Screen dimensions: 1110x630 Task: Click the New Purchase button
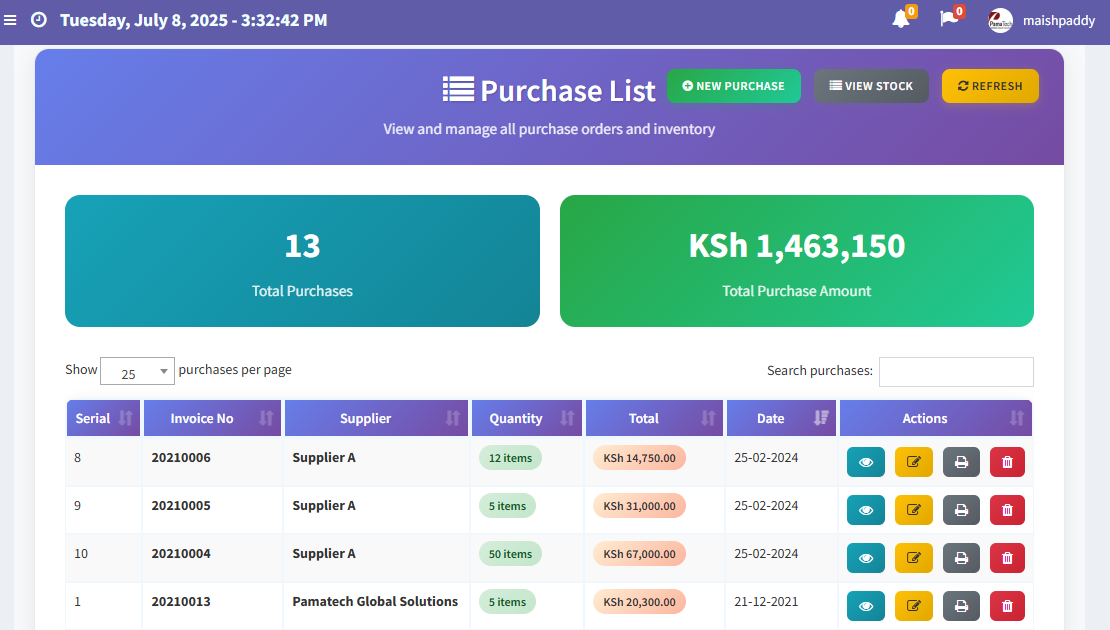(733, 86)
